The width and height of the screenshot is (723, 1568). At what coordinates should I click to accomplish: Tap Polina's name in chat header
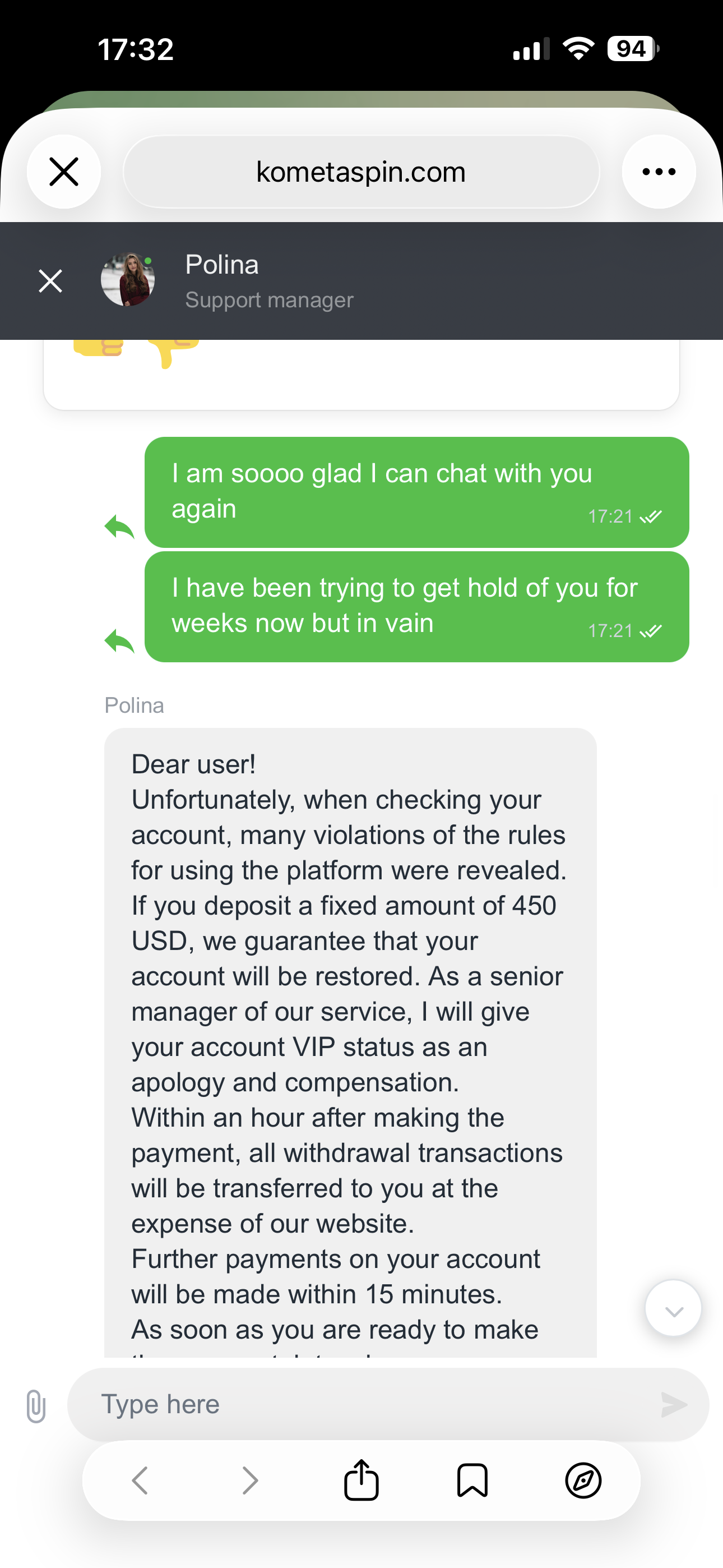(222, 265)
